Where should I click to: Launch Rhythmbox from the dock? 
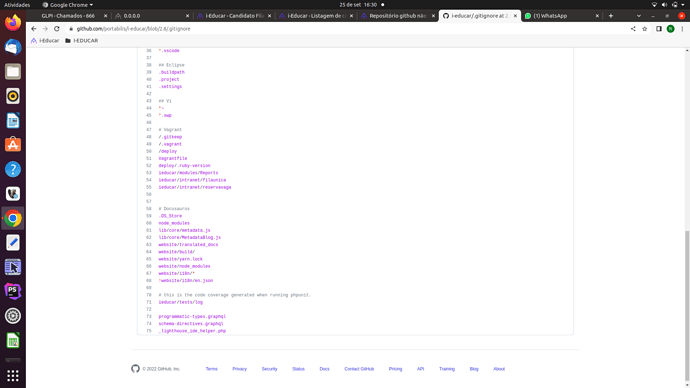13,96
